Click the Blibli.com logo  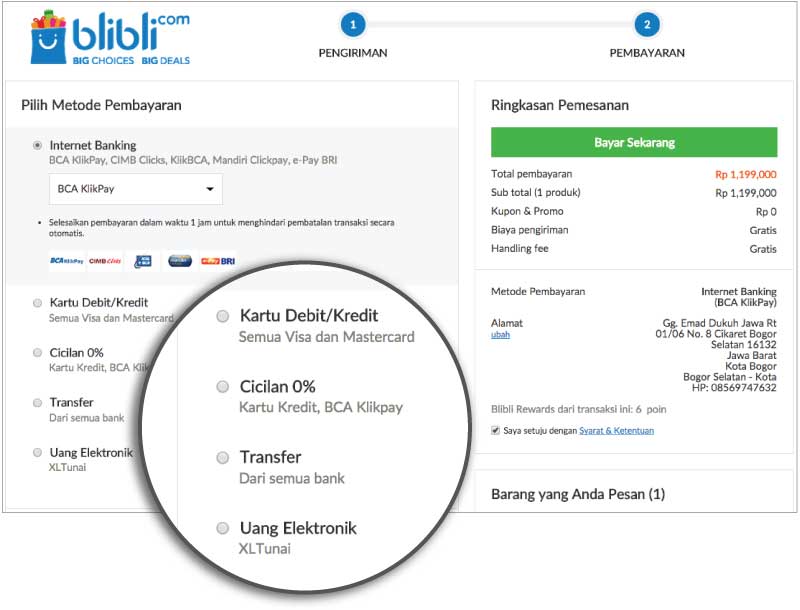(110, 37)
